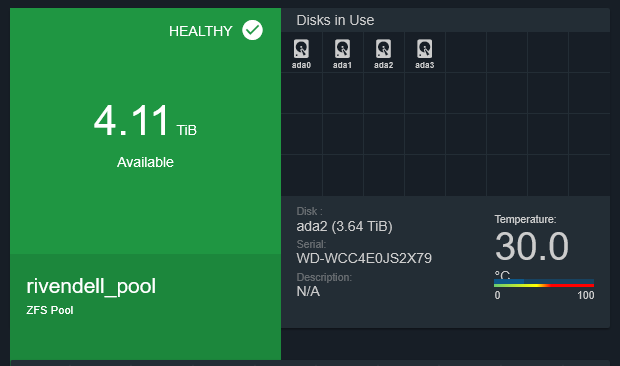The image size is (620, 366).
Task: Select the ada0 disk icon
Action: [301, 49]
